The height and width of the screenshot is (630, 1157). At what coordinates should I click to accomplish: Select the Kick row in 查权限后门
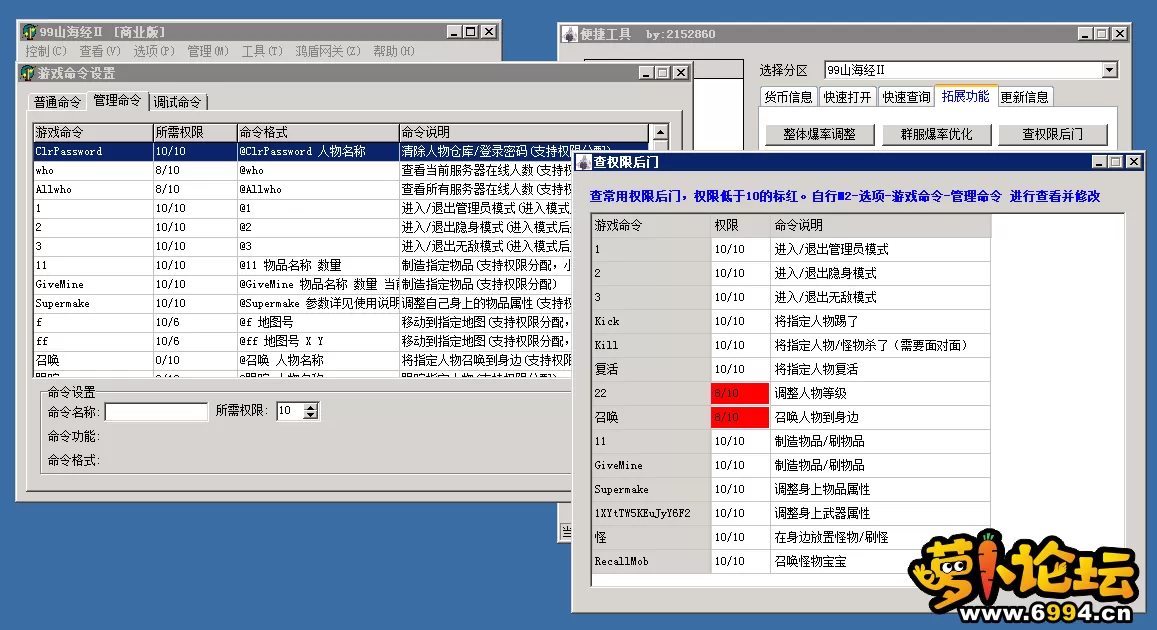click(x=790, y=322)
